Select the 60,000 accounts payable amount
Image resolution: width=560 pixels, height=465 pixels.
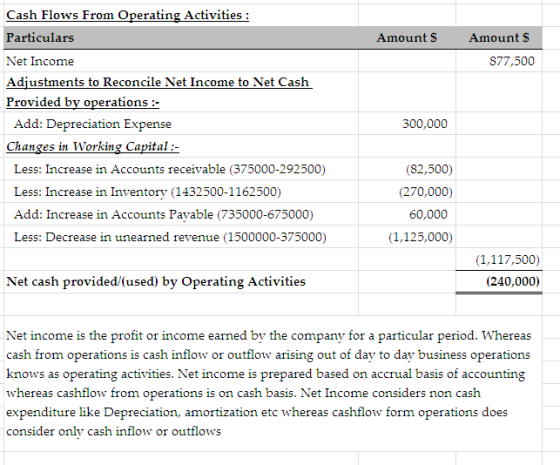[x=428, y=214]
